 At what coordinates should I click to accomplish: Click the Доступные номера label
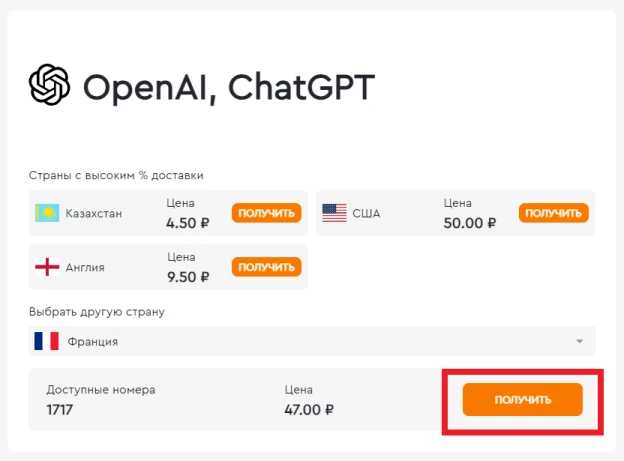pyautogui.click(x=101, y=389)
